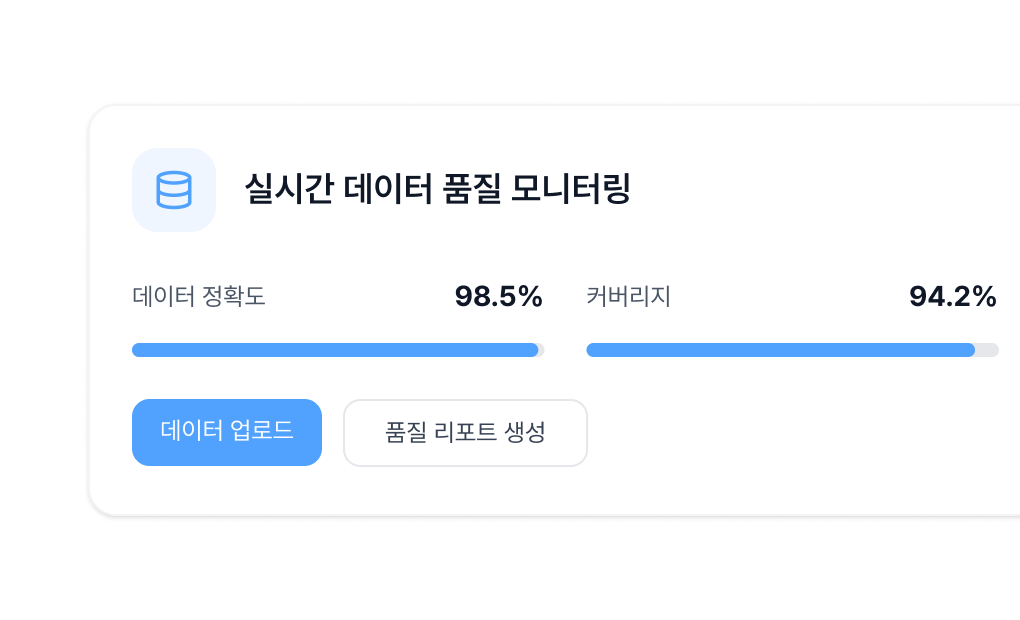Click the 데이터 정확도 progress bar
Viewport: 1020px width, 620px height.
point(338,350)
